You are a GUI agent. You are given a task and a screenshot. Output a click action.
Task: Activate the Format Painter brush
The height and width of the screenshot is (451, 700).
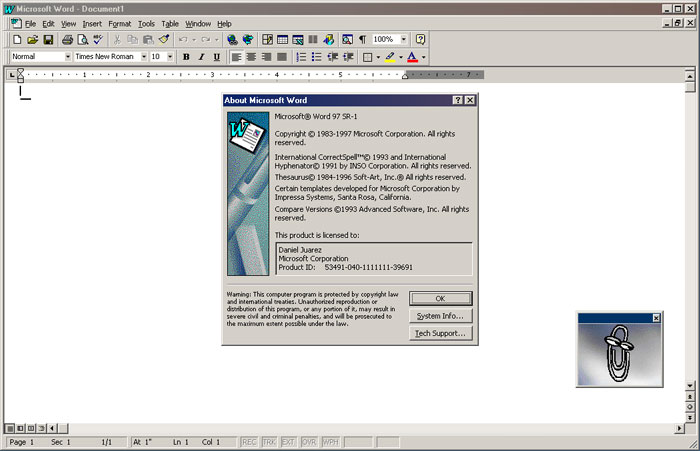pos(163,40)
